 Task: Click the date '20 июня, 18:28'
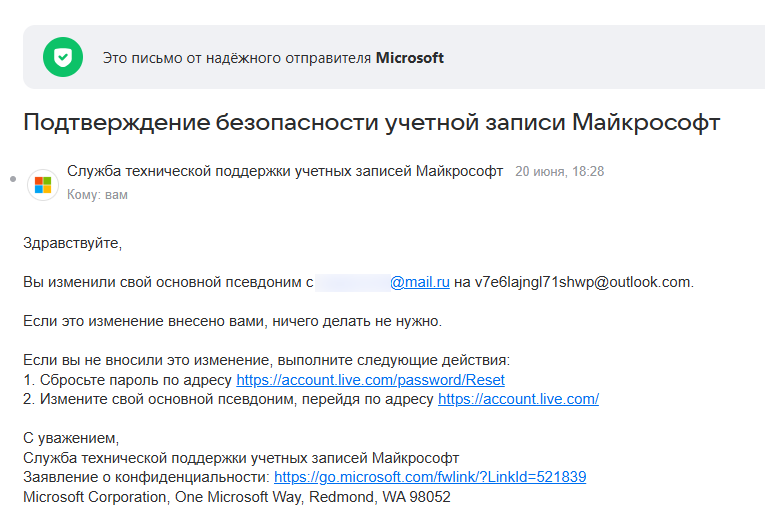click(560, 171)
